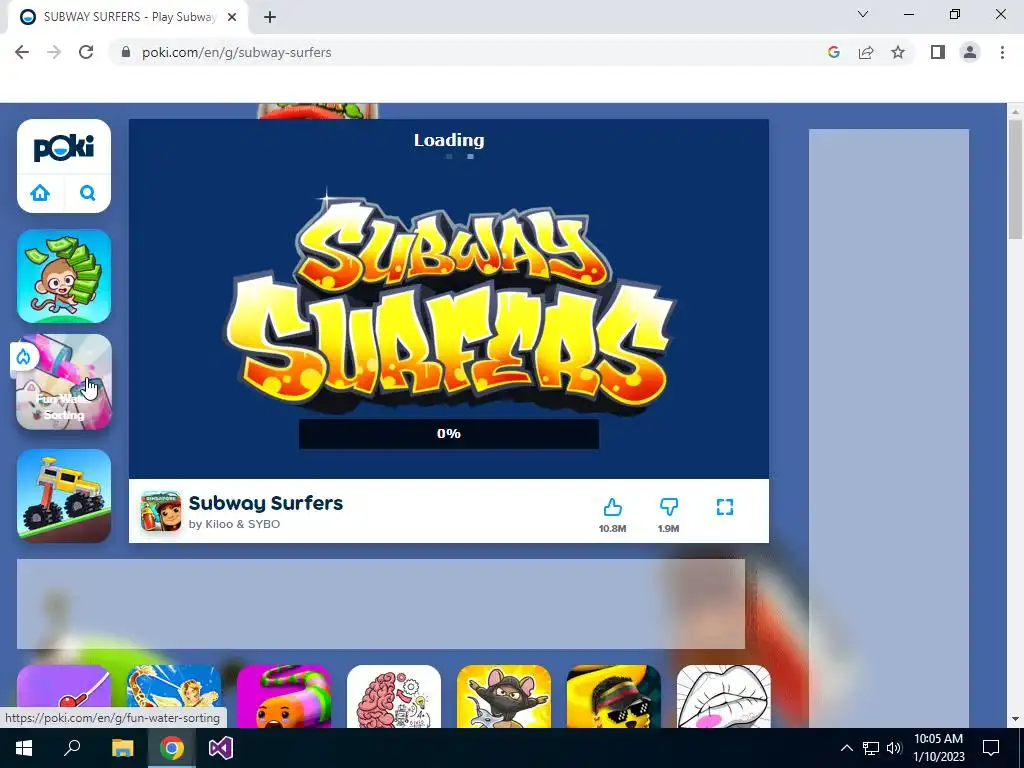
Task: Like Subway Surfers with thumbs up
Action: [613, 507]
